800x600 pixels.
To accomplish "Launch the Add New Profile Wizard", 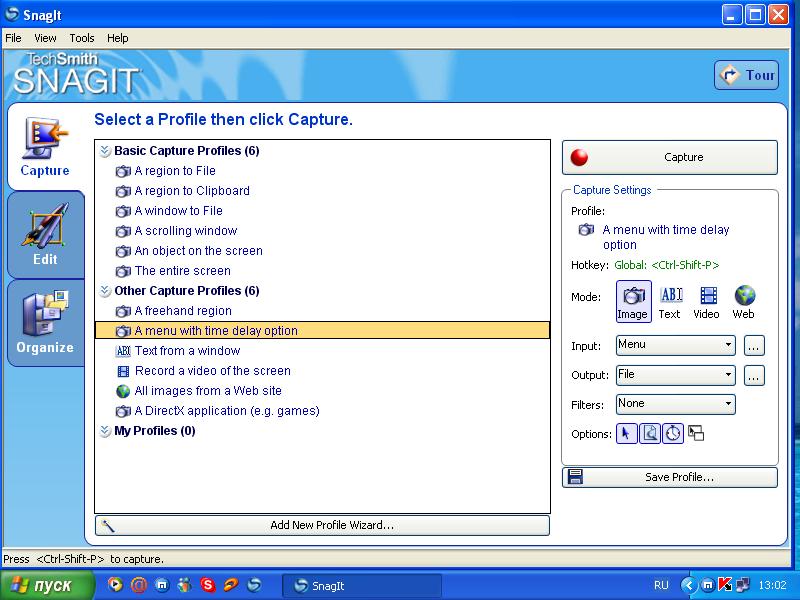I will click(322, 525).
